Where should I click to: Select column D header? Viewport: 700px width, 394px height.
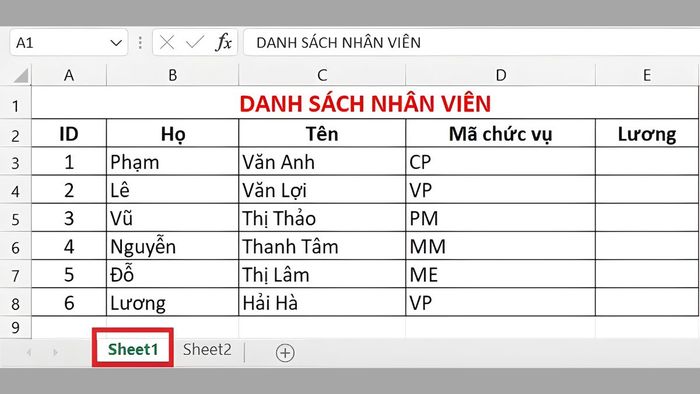click(x=500, y=75)
